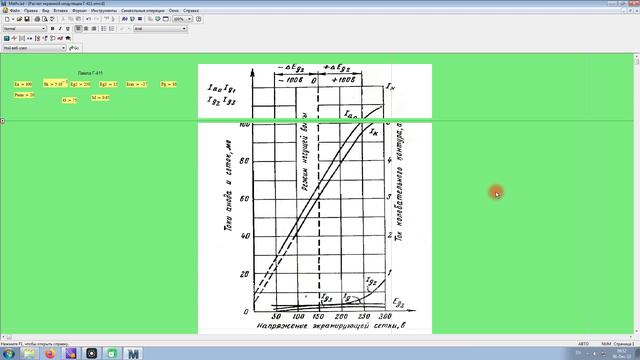The width and height of the screenshot is (640, 360).
Task: Toggle italic formatting
Action: tap(60, 29)
